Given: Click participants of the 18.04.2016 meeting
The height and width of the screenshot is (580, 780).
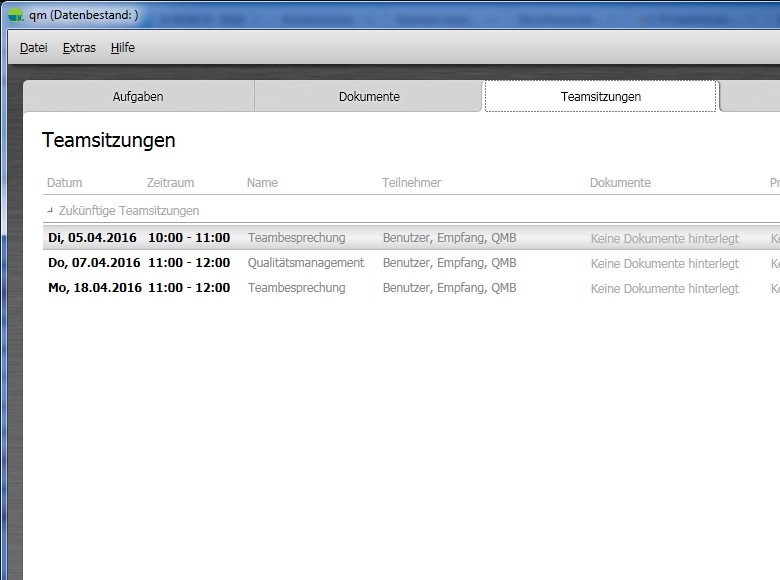Looking at the screenshot, I should [x=449, y=288].
